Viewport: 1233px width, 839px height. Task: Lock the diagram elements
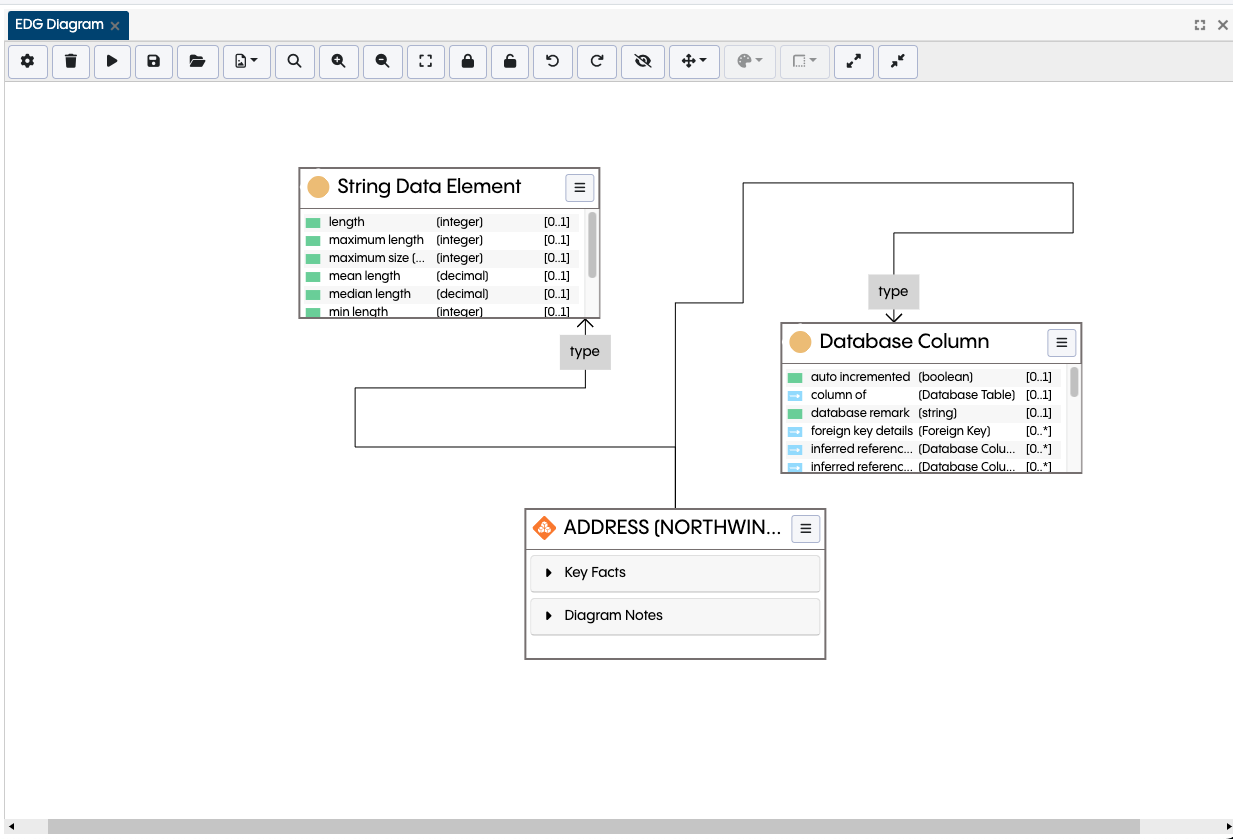467,61
